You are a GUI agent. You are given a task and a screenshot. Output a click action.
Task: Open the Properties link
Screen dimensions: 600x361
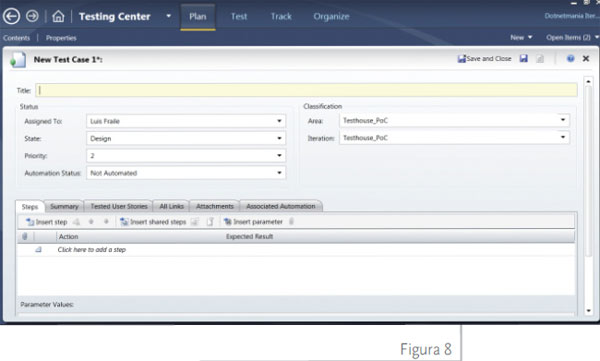(x=61, y=38)
